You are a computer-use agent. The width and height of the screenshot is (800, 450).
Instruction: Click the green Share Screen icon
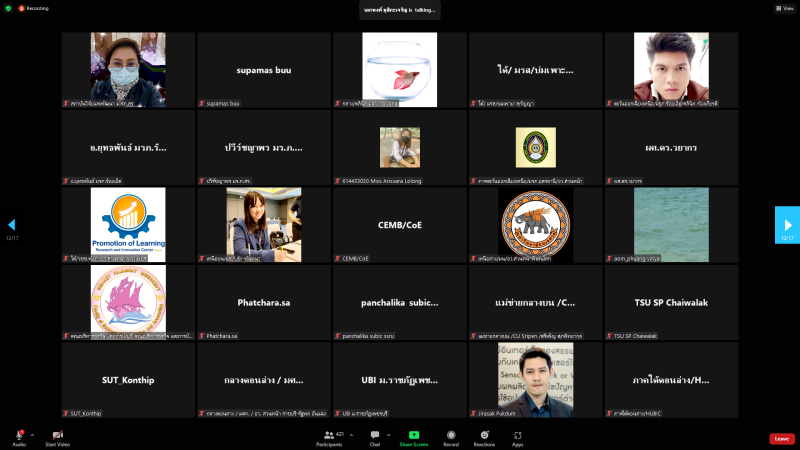point(413,436)
